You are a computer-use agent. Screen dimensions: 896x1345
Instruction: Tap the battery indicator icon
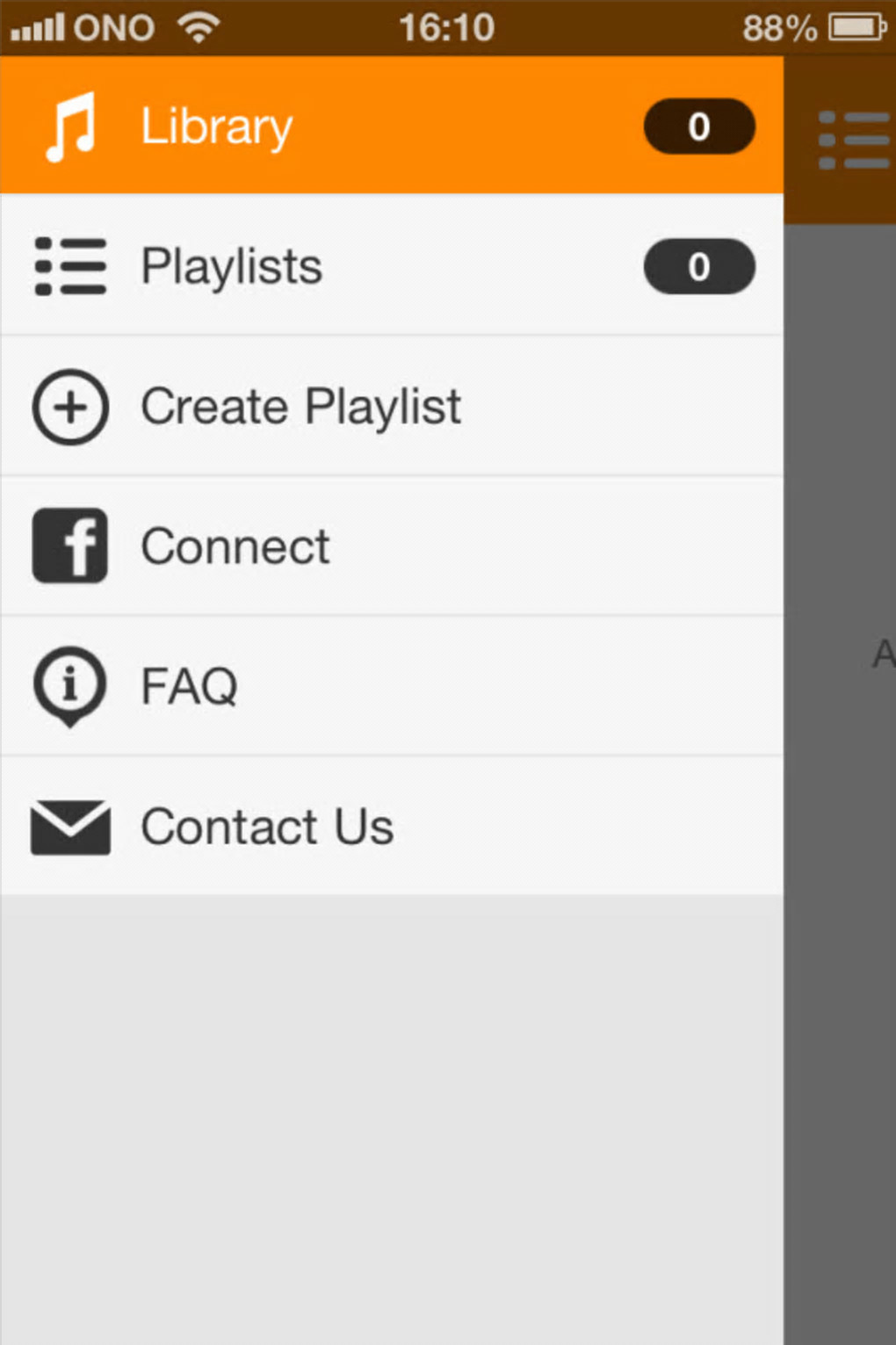pos(858,27)
